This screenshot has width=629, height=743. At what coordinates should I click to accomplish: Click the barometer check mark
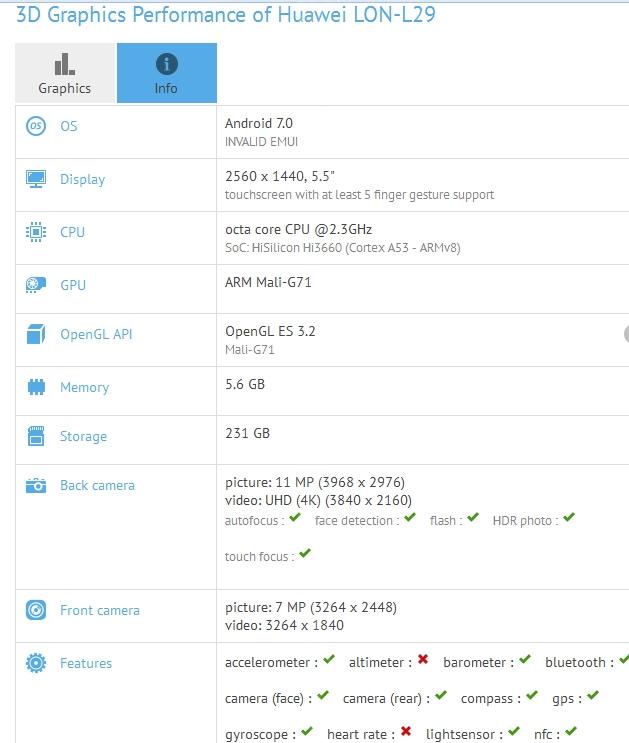pos(525,659)
